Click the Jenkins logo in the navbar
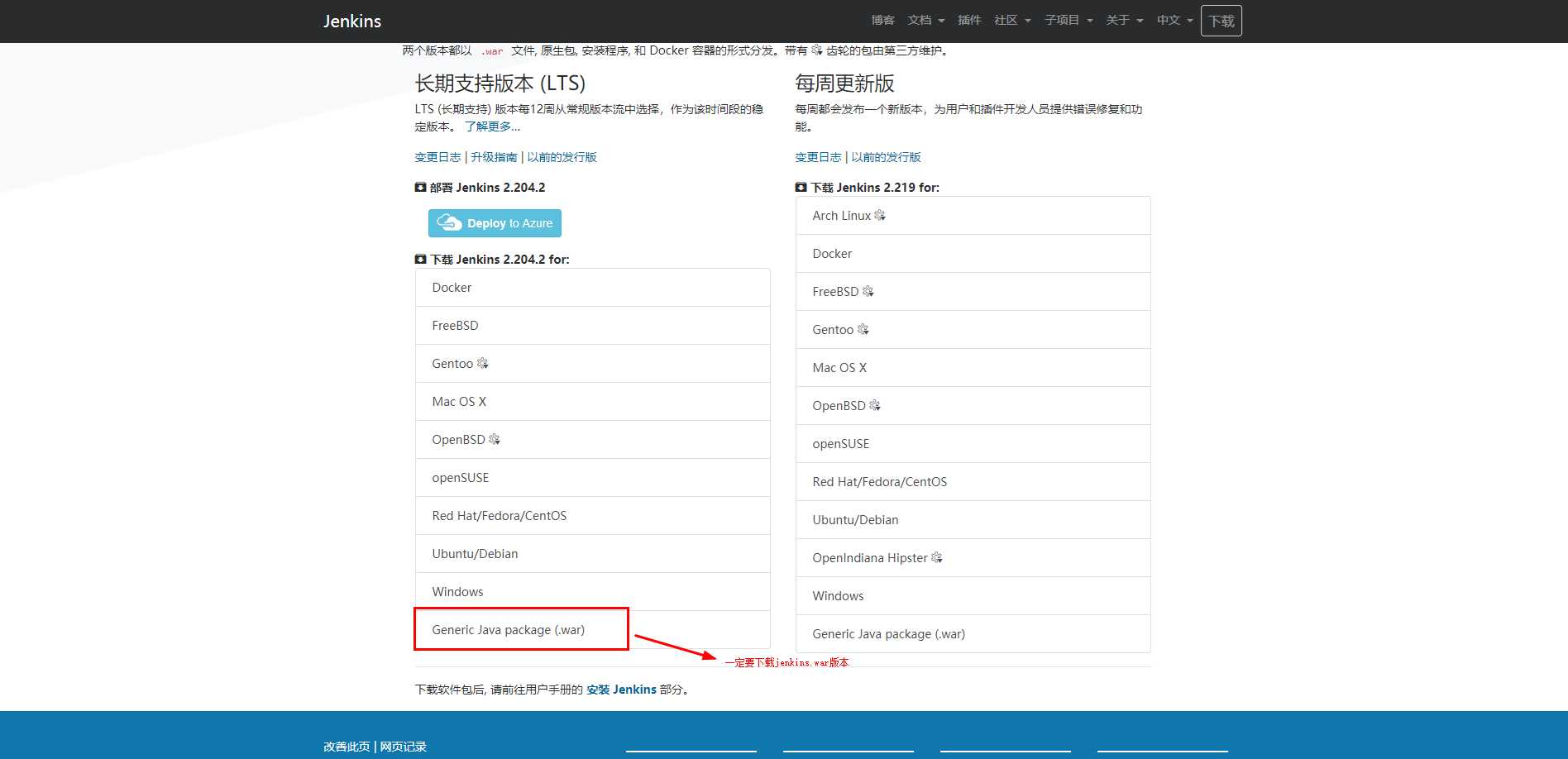 point(352,21)
